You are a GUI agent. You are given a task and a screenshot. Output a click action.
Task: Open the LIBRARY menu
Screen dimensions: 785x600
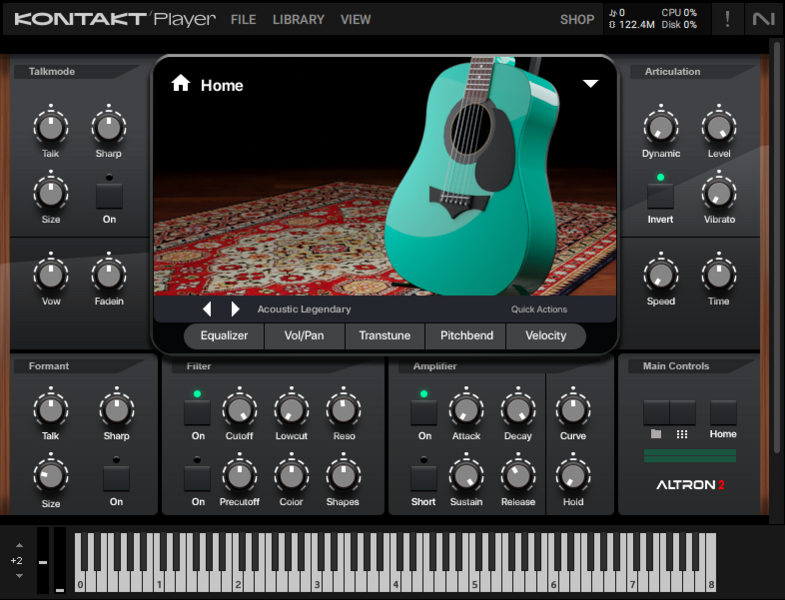click(298, 19)
